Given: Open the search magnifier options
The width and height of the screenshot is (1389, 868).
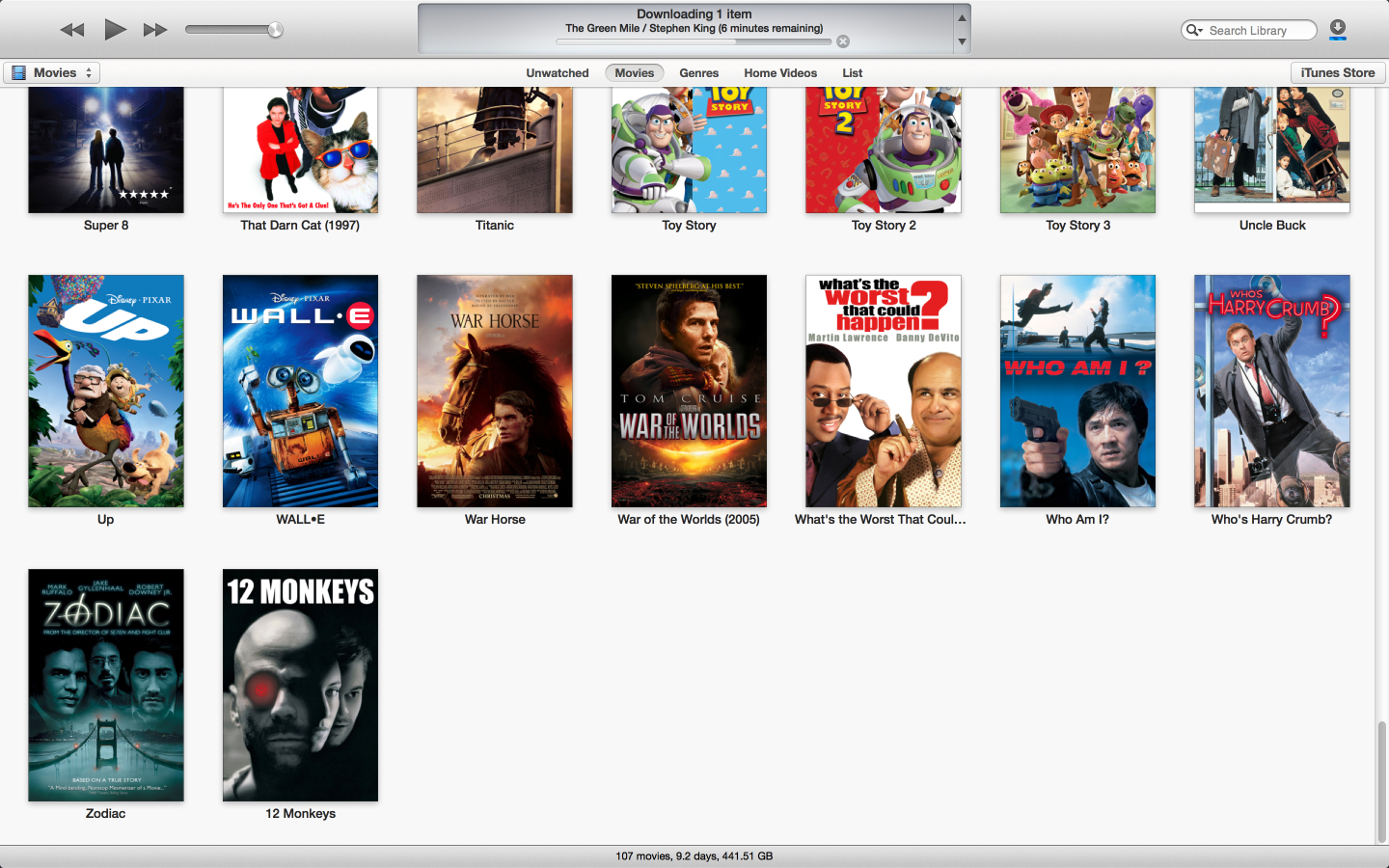Looking at the screenshot, I should coord(1194,30).
